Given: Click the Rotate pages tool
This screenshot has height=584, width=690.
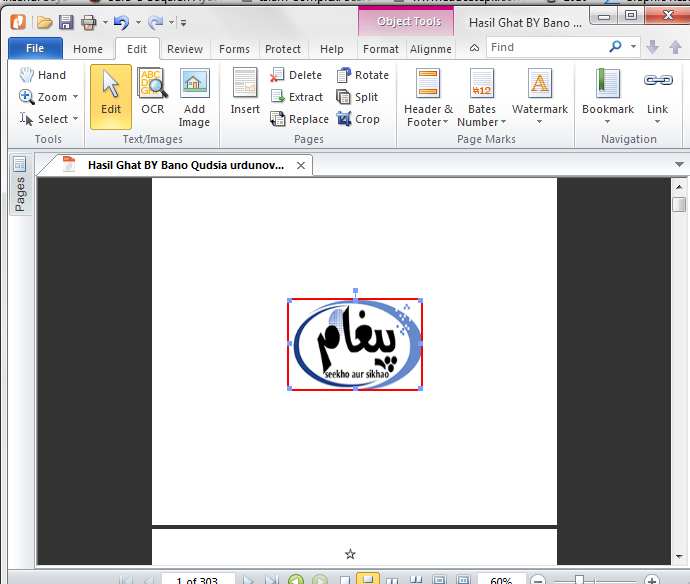Looking at the screenshot, I should click(x=362, y=75).
